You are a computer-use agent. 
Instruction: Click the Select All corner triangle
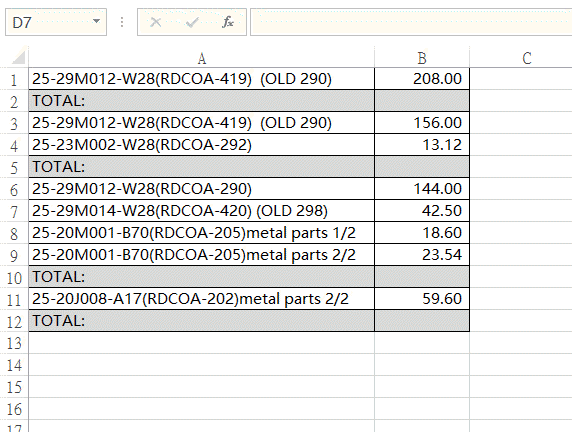tap(18, 58)
